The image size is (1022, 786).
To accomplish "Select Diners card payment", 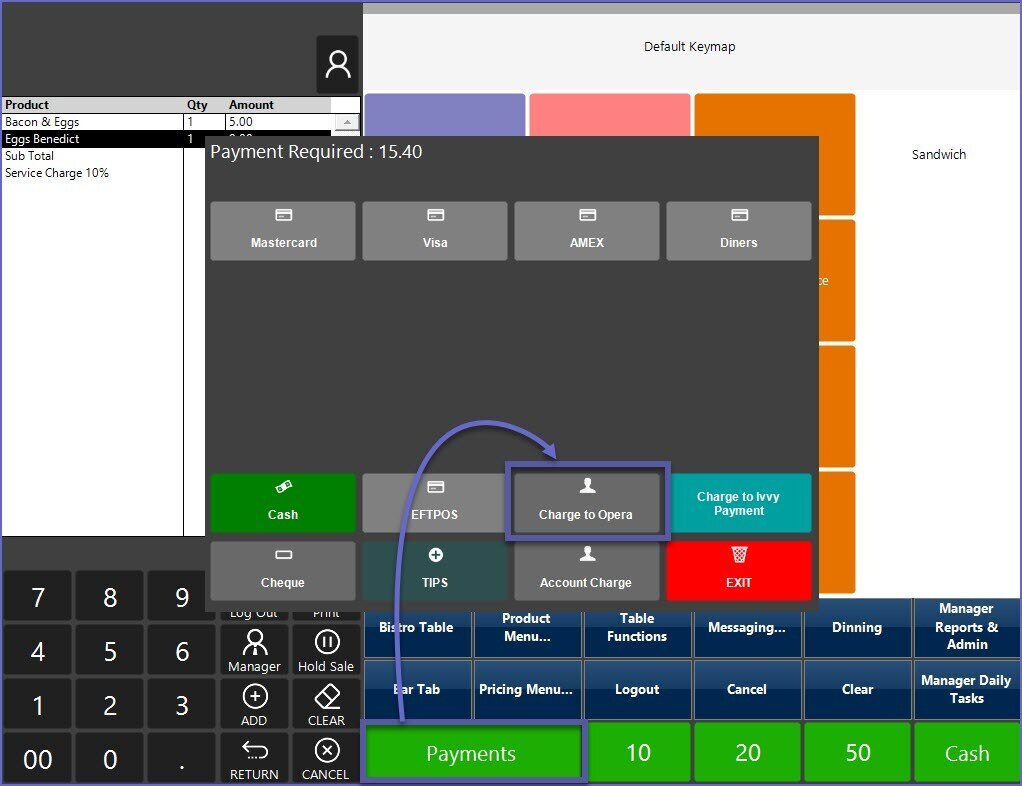I will (739, 231).
